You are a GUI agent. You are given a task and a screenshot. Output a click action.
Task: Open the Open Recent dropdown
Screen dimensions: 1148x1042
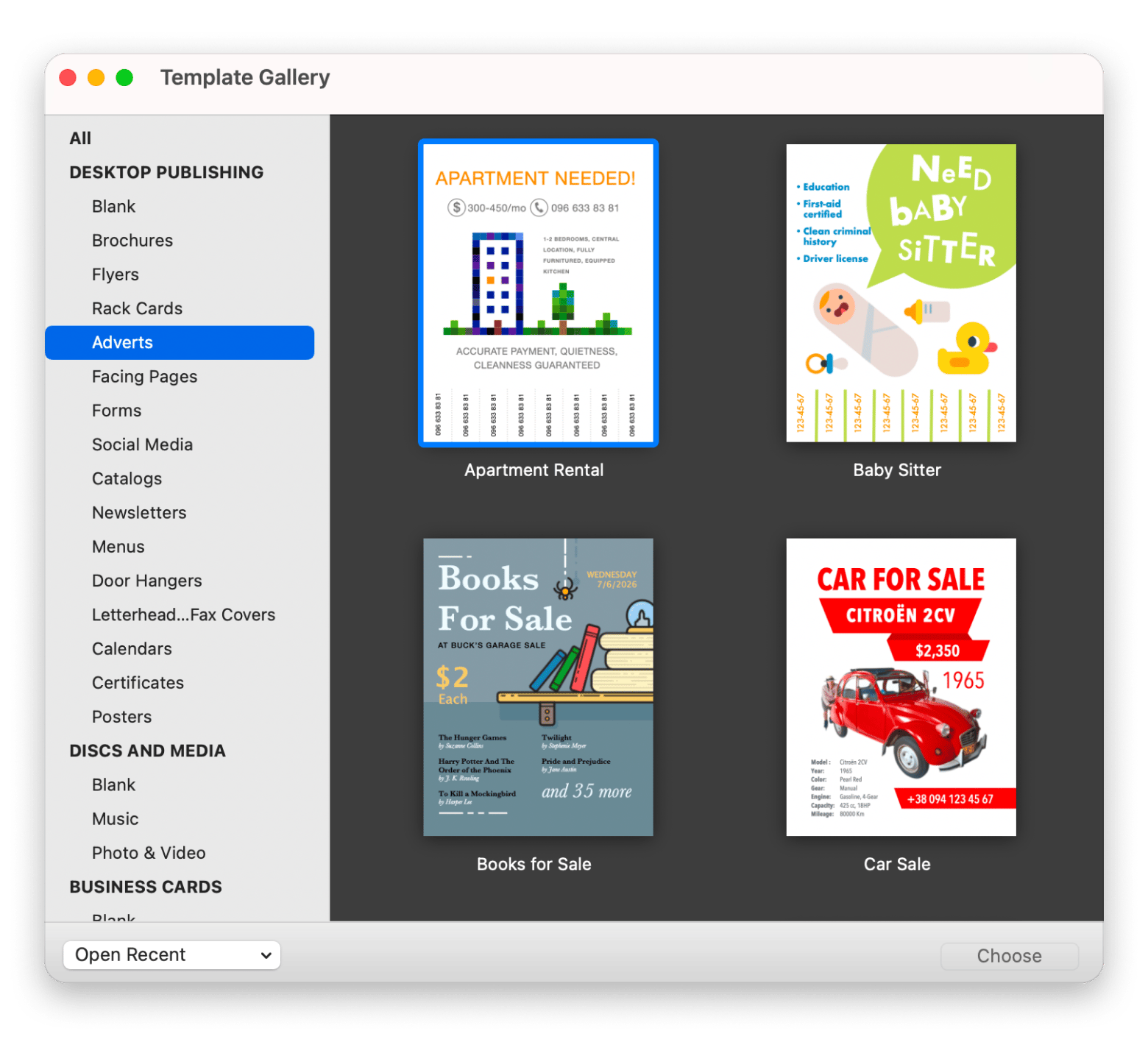tap(171, 955)
